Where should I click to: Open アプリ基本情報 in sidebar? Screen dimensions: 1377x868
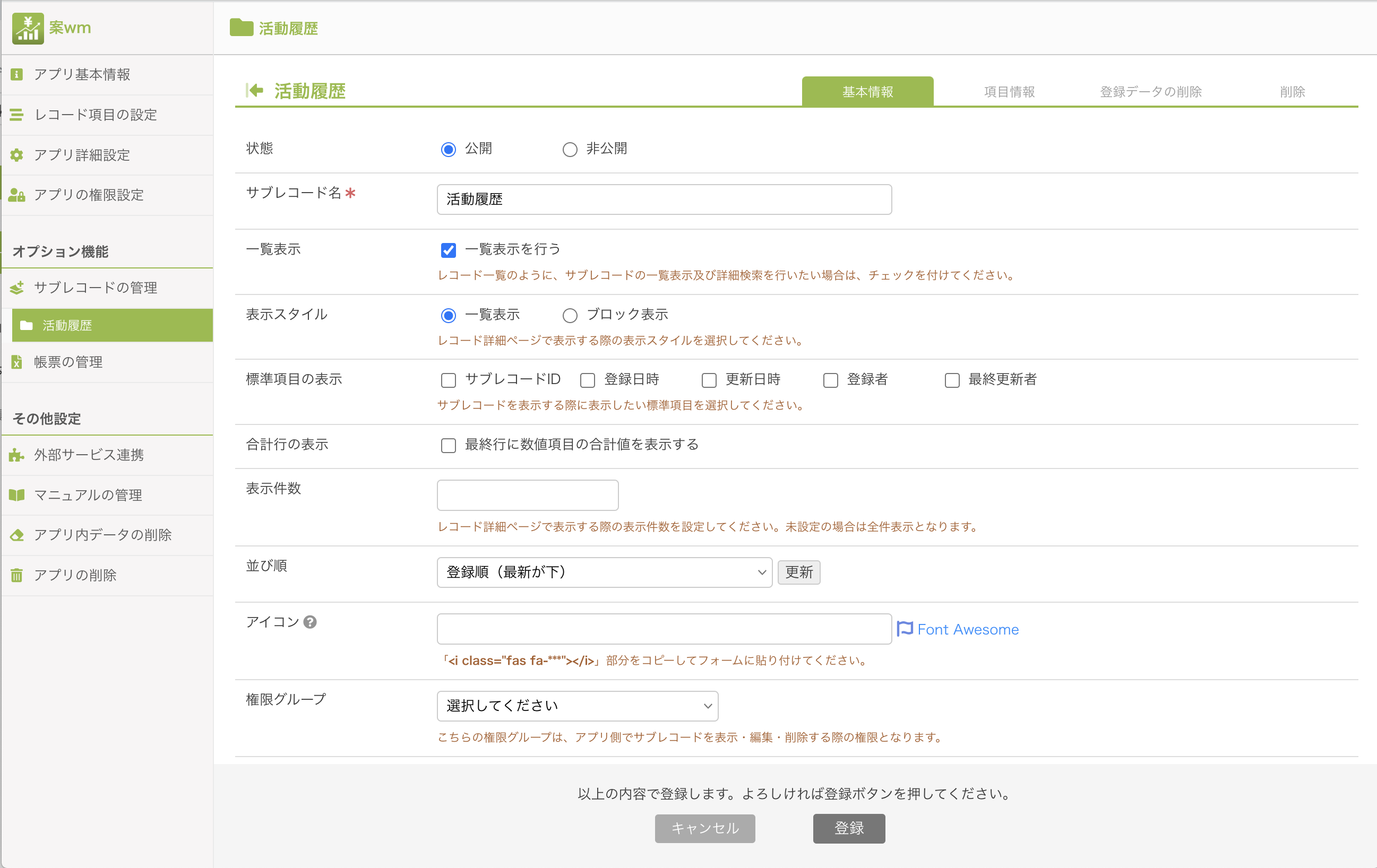(x=108, y=74)
